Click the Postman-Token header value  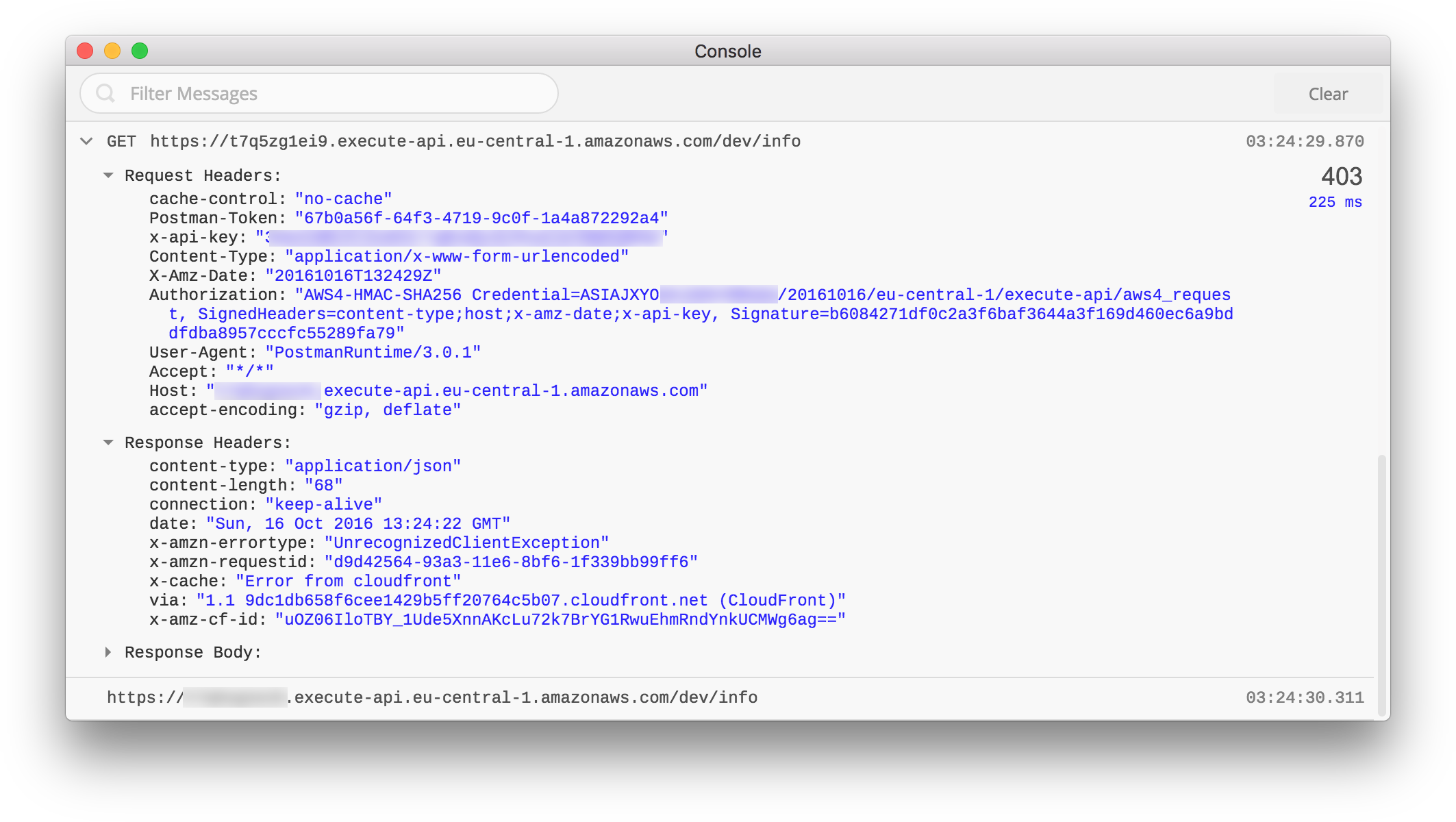click(481, 218)
